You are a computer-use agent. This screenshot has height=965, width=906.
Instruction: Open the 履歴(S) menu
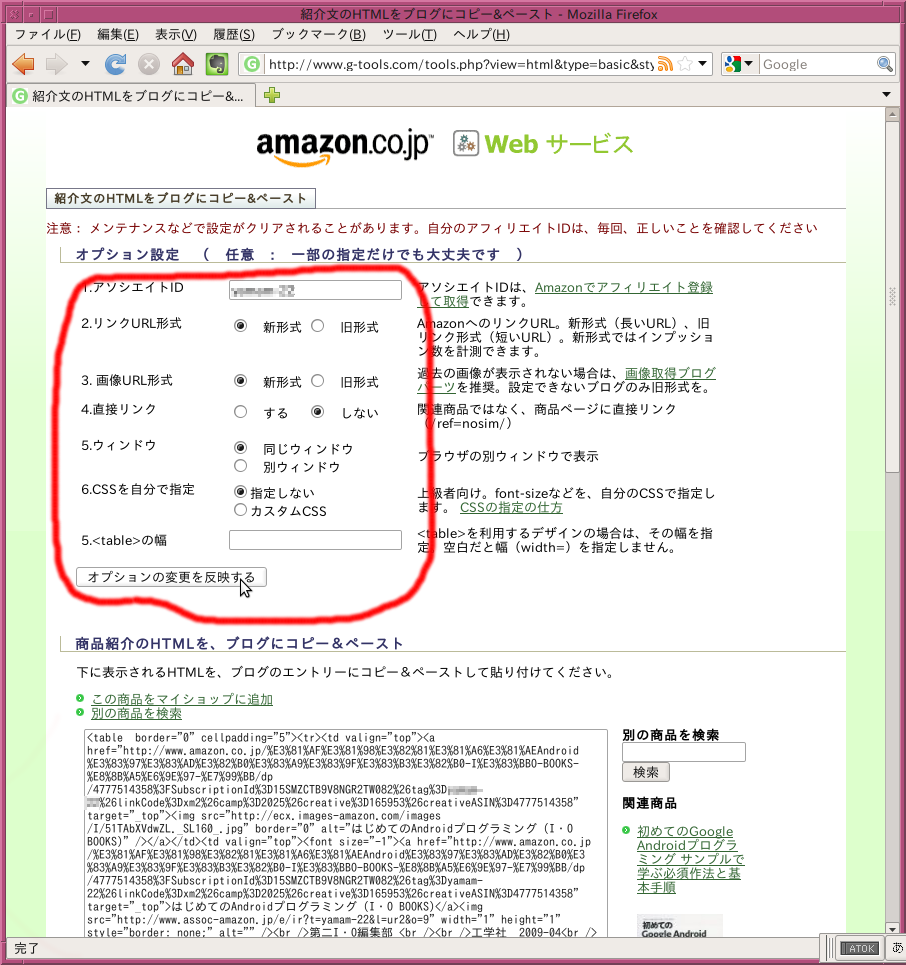pos(234,34)
